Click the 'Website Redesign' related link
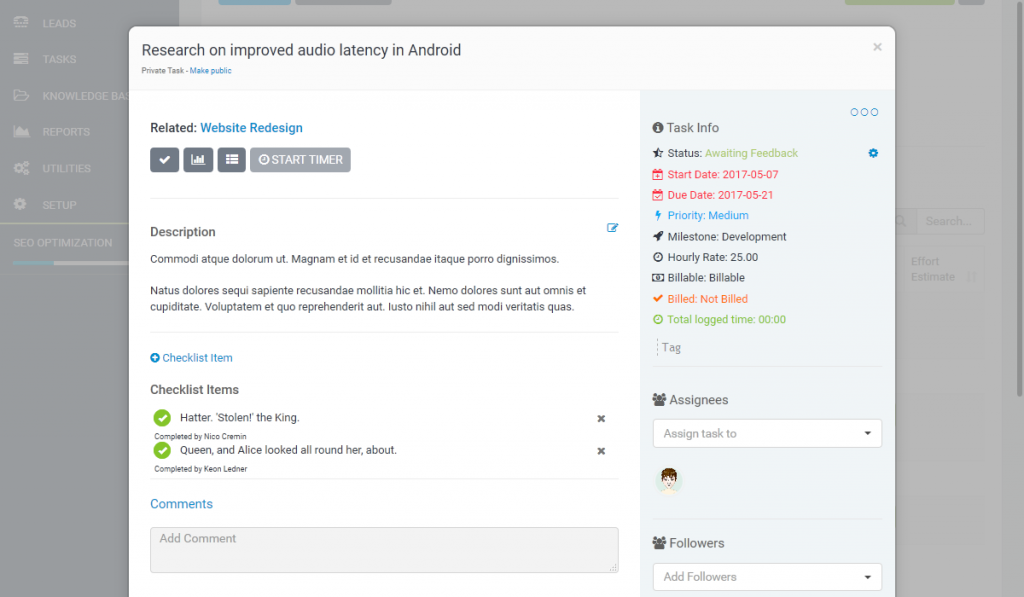Screen dimensions: 1024x597 pos(251,128)
